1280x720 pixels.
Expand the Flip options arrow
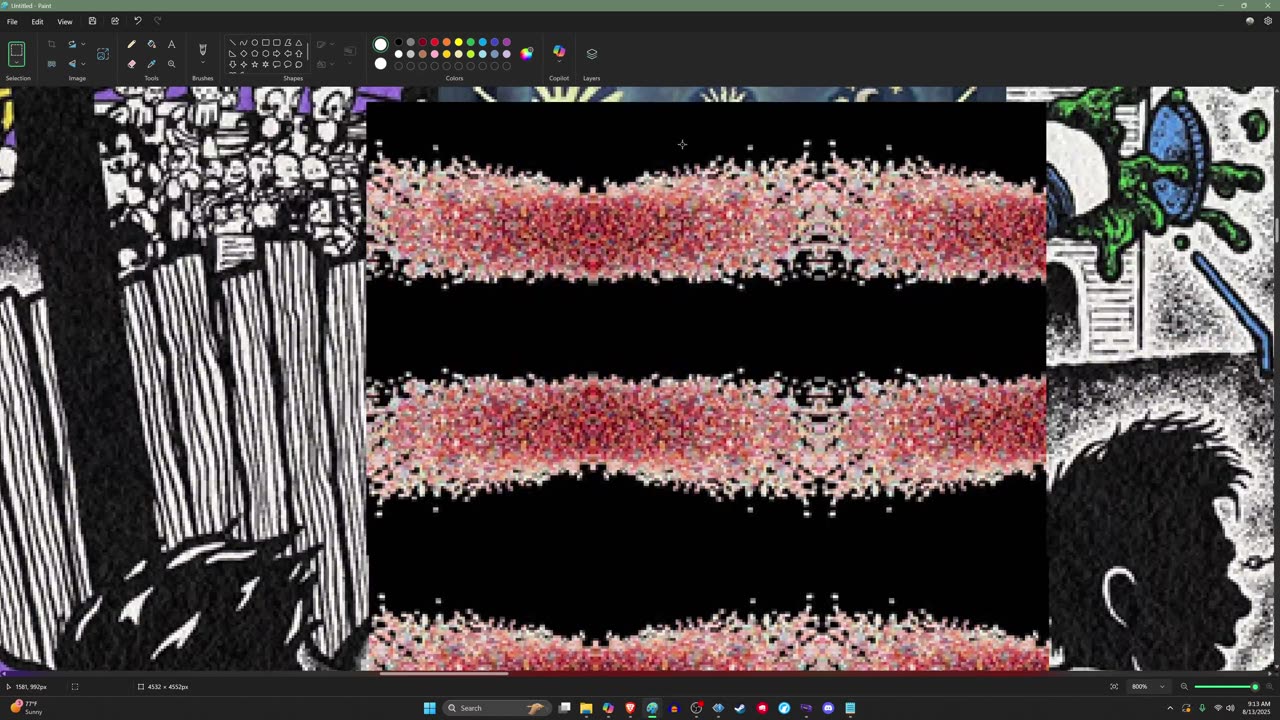pos(82,64)
